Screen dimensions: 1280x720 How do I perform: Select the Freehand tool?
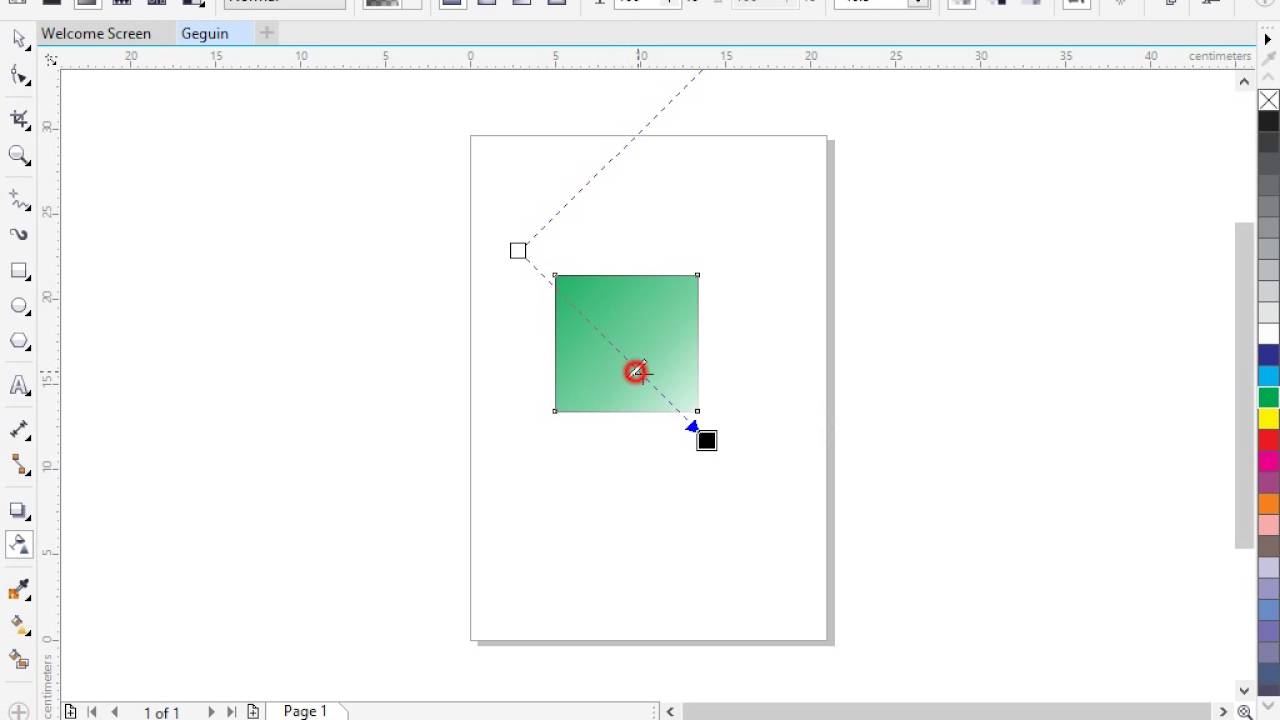[x=19, y=200]
